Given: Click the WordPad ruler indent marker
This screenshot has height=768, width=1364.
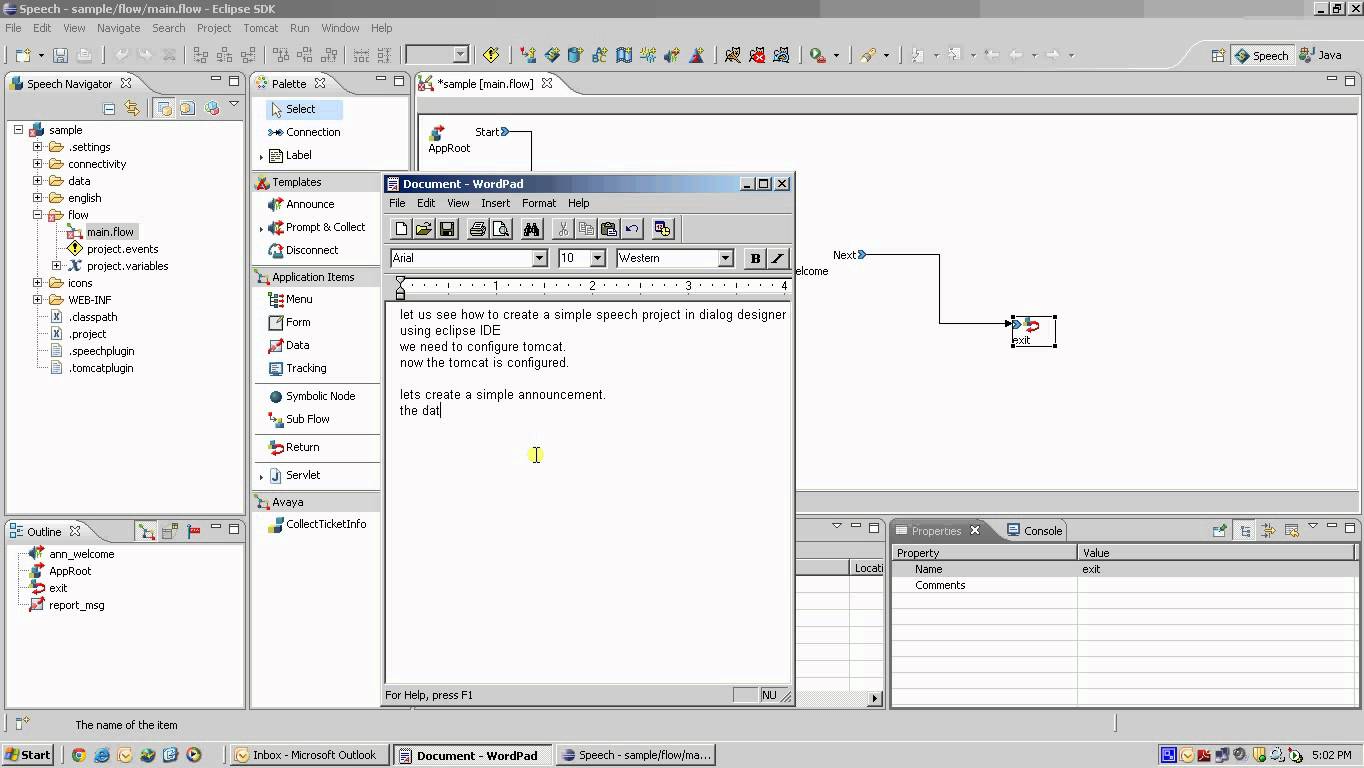Looking at the screenshot, I should point(400,289).
